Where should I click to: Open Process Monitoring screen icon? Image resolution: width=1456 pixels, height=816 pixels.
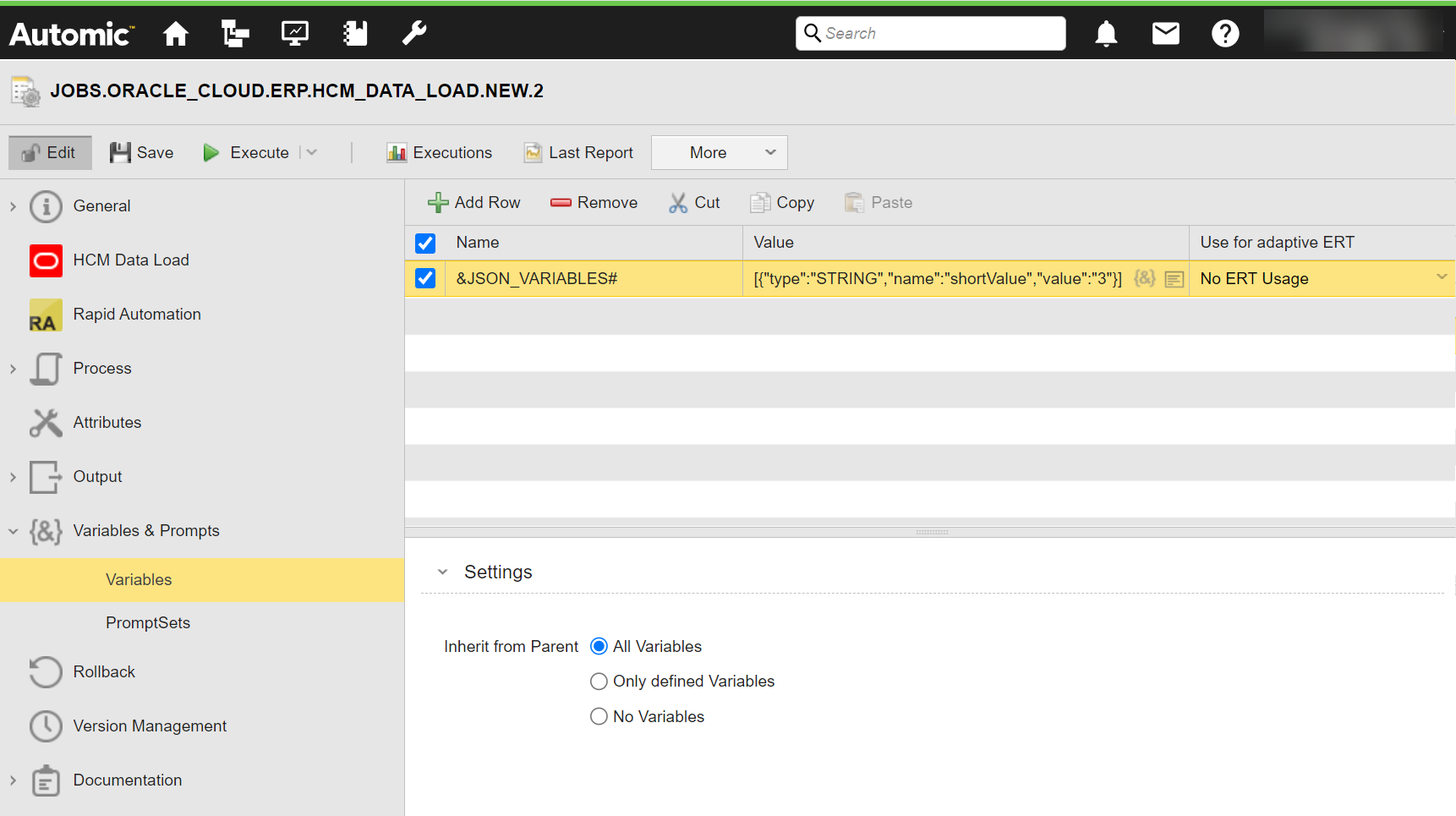pos(295,34)
